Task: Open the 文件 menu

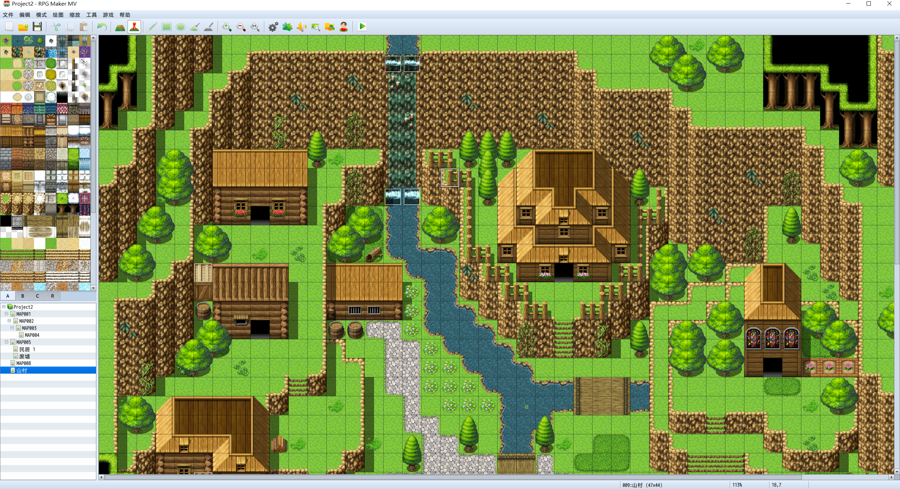Action: pyautogui.click(x=8, y=15)
